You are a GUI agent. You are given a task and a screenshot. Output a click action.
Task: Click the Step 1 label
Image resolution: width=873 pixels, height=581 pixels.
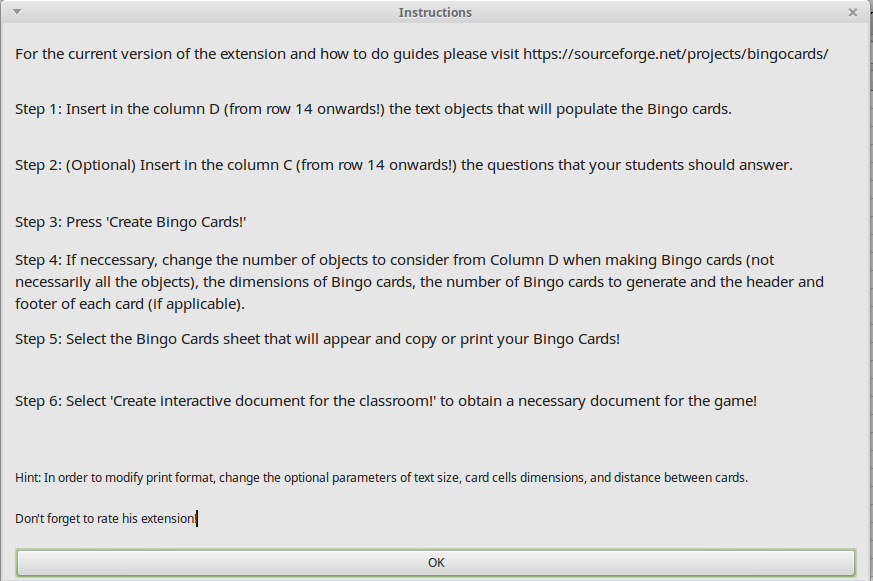pos(38,109)
